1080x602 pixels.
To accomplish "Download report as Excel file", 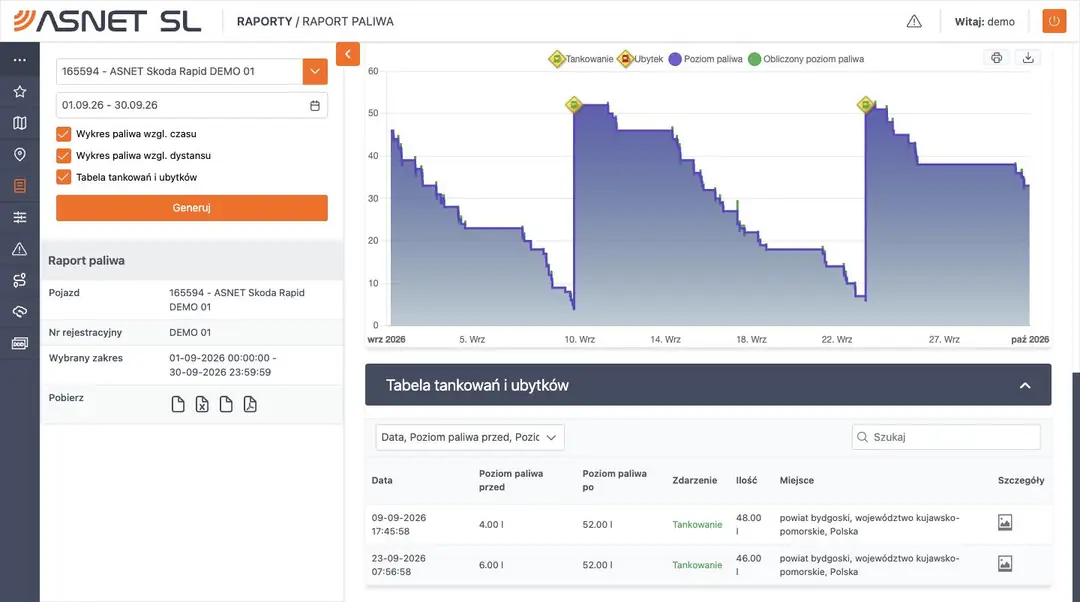I will [202, 404].
